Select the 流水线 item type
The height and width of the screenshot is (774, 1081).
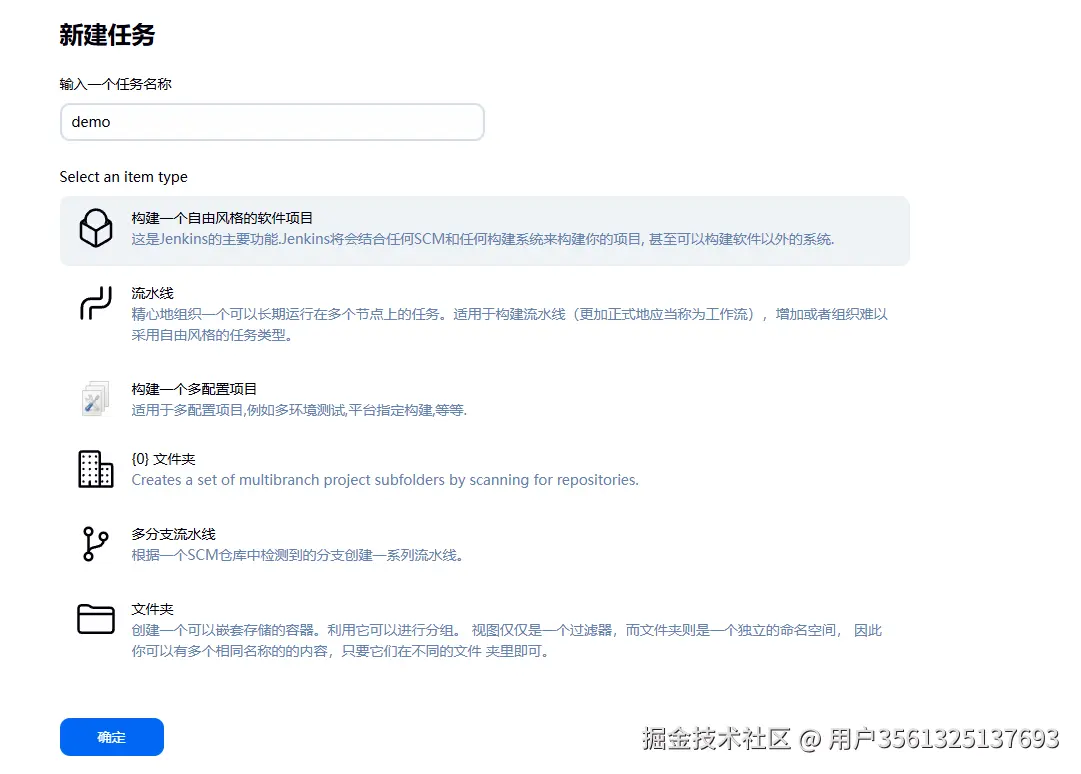point(154,292)
